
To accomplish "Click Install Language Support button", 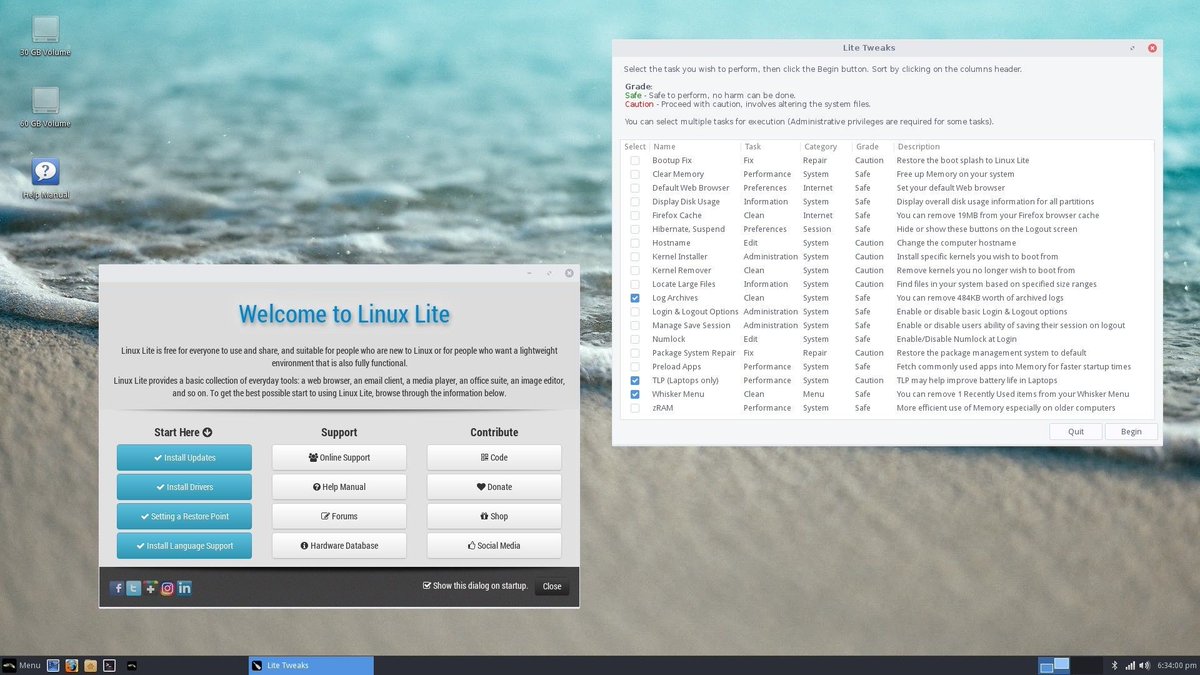I will point(184,546).
